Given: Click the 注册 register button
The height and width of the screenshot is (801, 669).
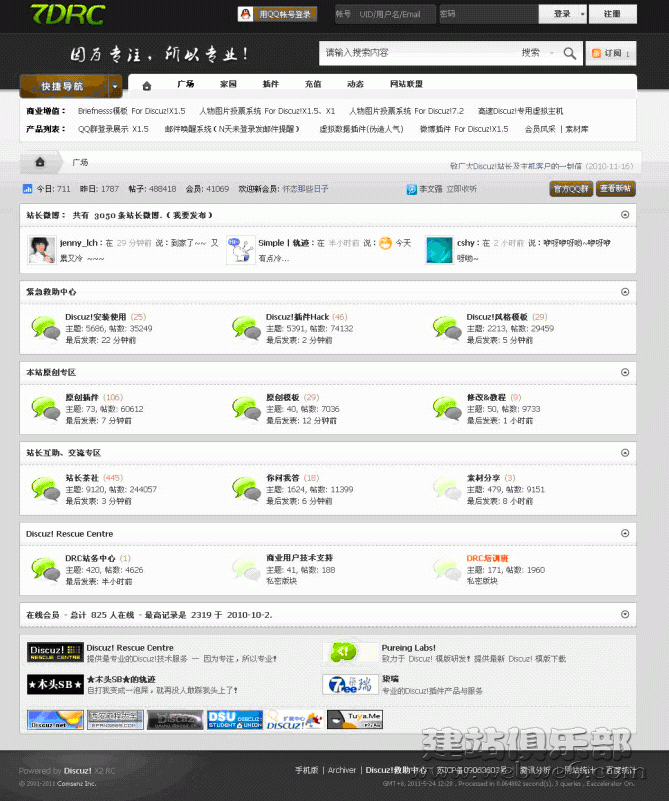Looking at the screenshot, I should [x=612, y=14].
